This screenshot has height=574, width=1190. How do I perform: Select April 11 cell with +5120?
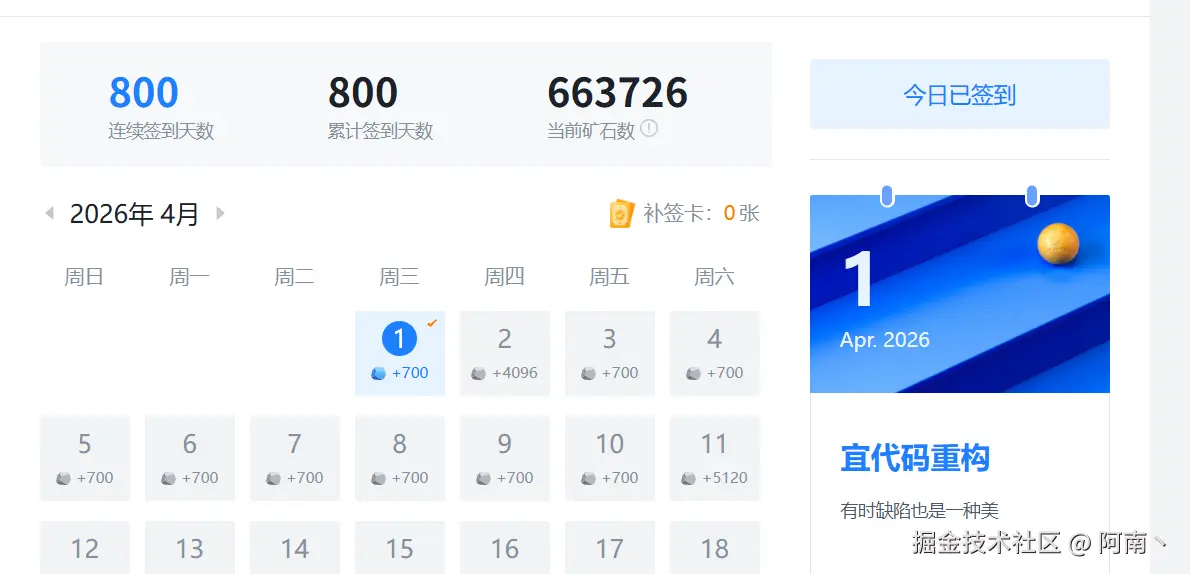point(714,458)
